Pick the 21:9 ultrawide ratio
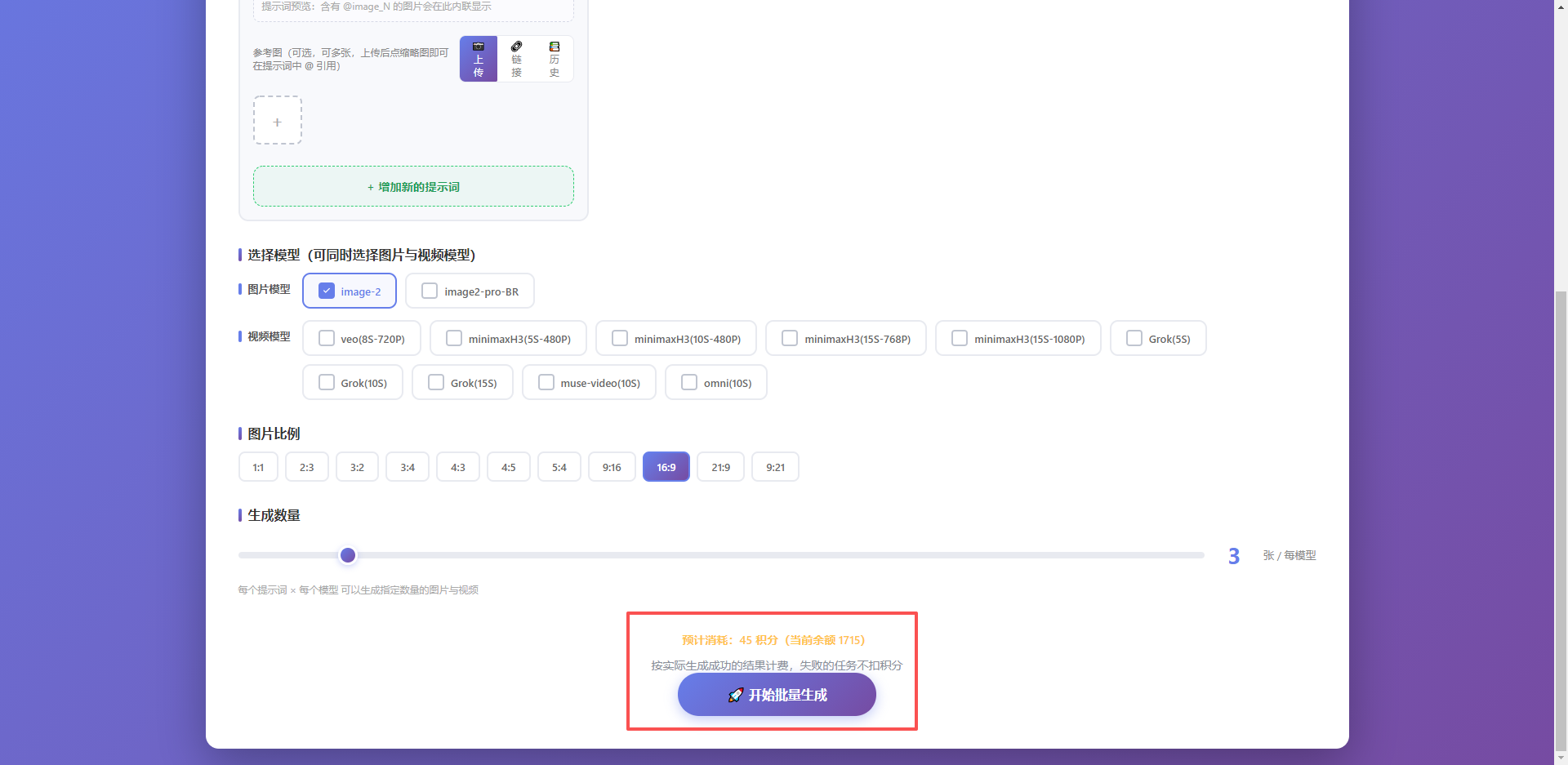The width and height of the screenshot is (1568, 765). point(720,467)
